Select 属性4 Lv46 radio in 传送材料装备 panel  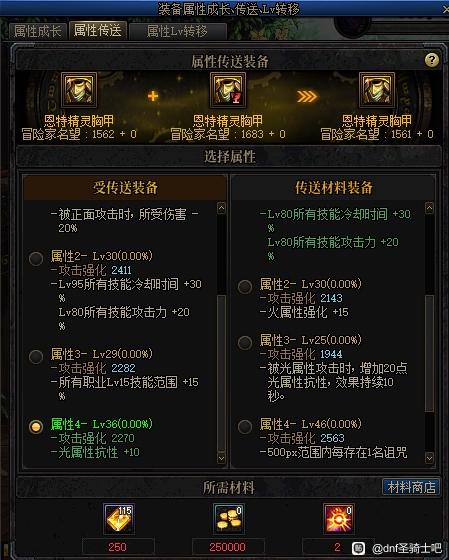pos(245,426)
